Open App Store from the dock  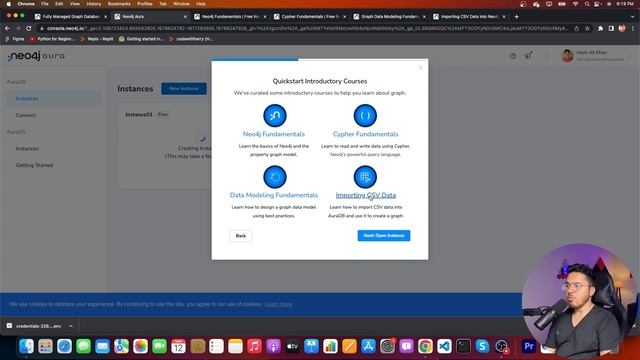(x=368, y=346)
